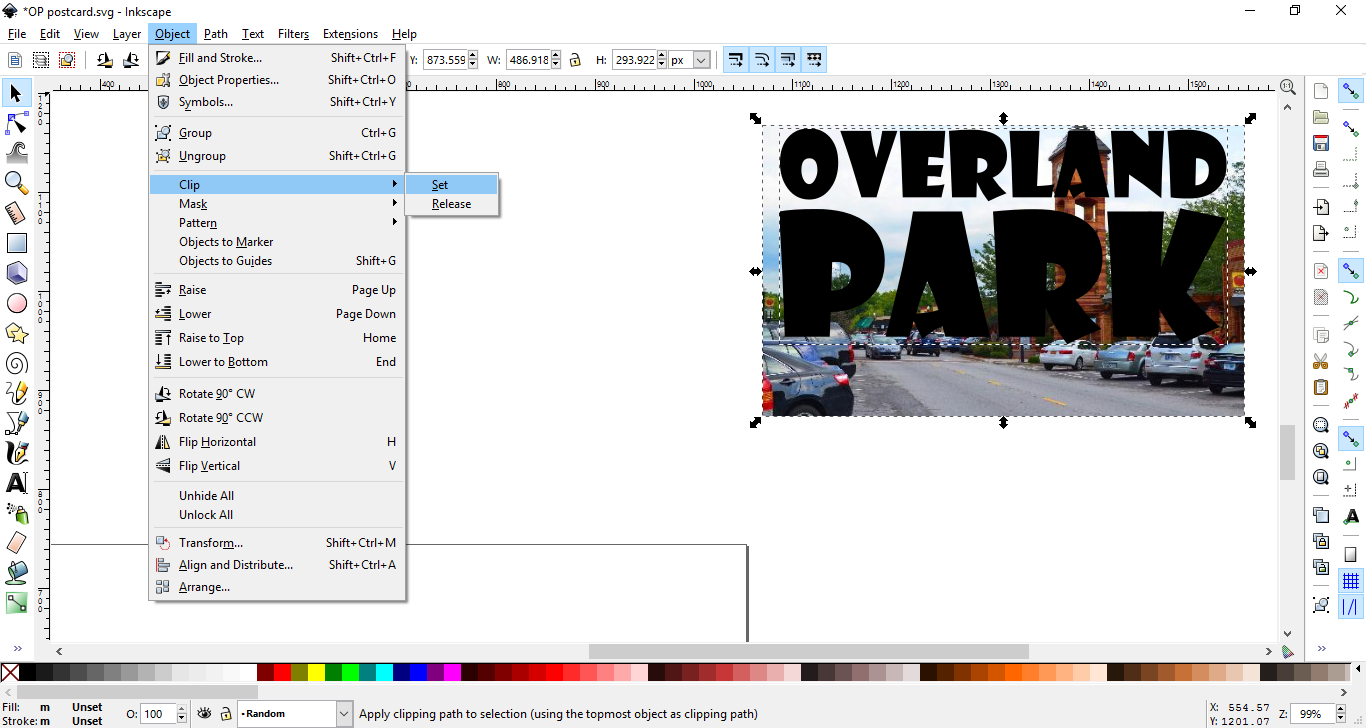Select the Eraser tool
Screen dimensions: 1366x728
pyautogui.click(x=16, y=543)
